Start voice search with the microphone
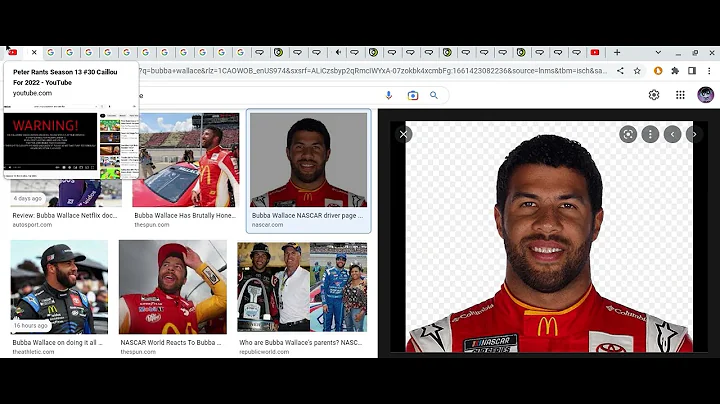The image size is (720, 404). (389, 95)
